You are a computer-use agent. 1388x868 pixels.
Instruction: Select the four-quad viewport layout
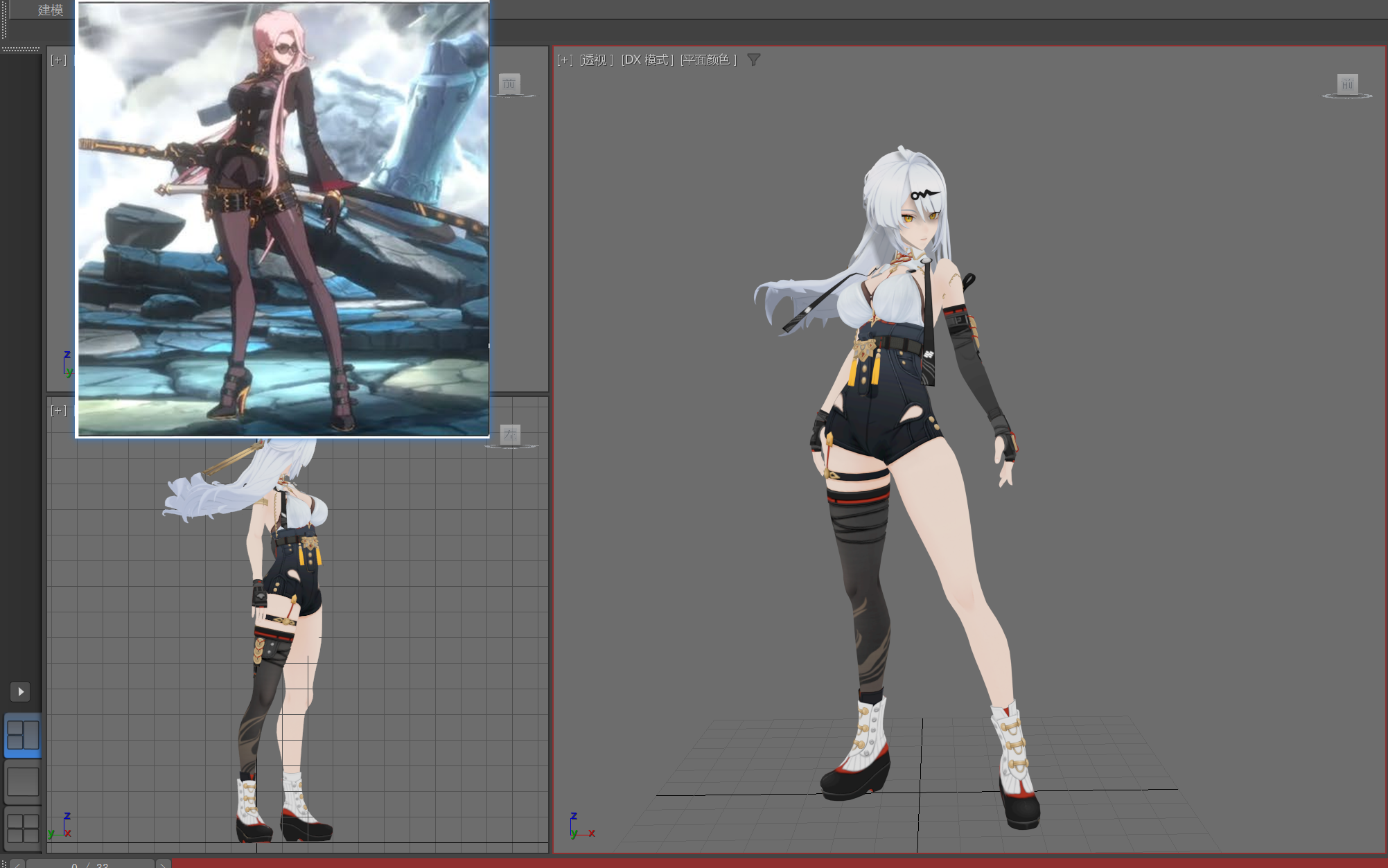click(x=23, y=828)
